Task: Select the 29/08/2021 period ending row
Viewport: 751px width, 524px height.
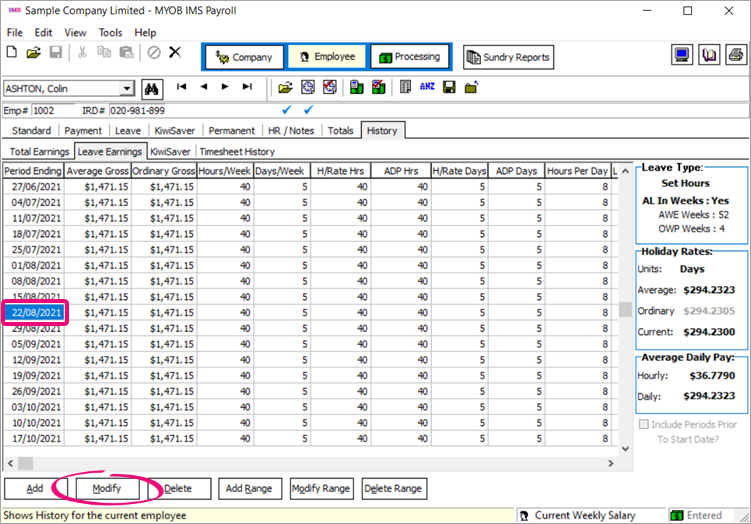Action: coord(37,328)
